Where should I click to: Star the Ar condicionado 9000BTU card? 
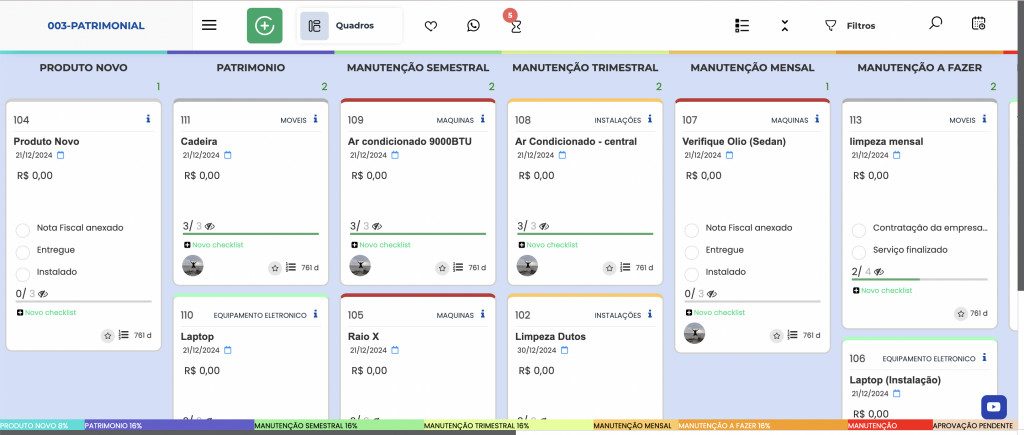441,267
